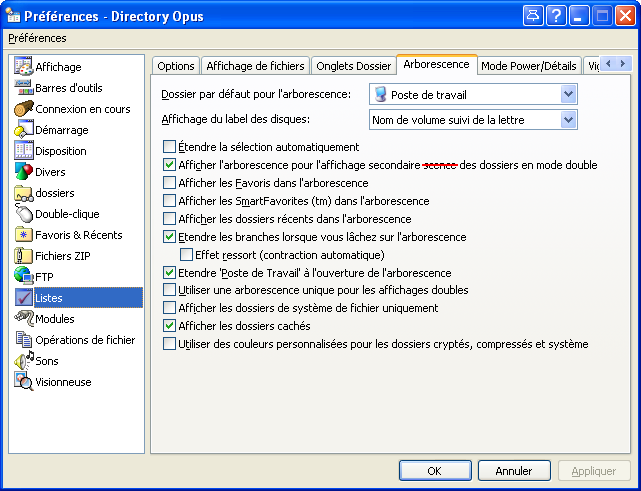
Task: Uncheck Afficher les dossiers cachés
Action: (169, 325)
